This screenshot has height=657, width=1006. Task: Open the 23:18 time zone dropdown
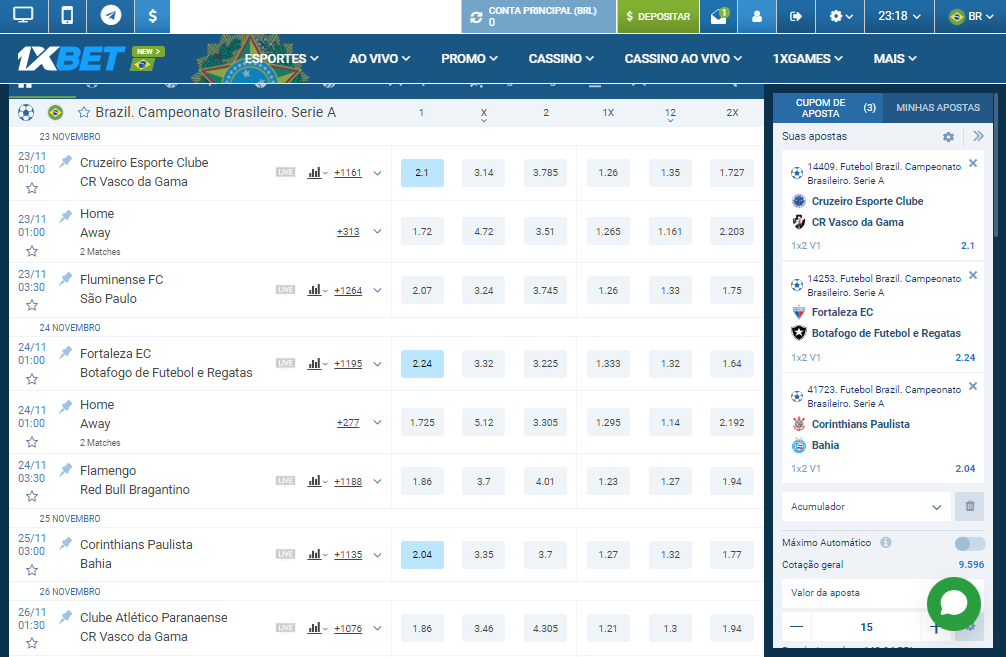899,16
